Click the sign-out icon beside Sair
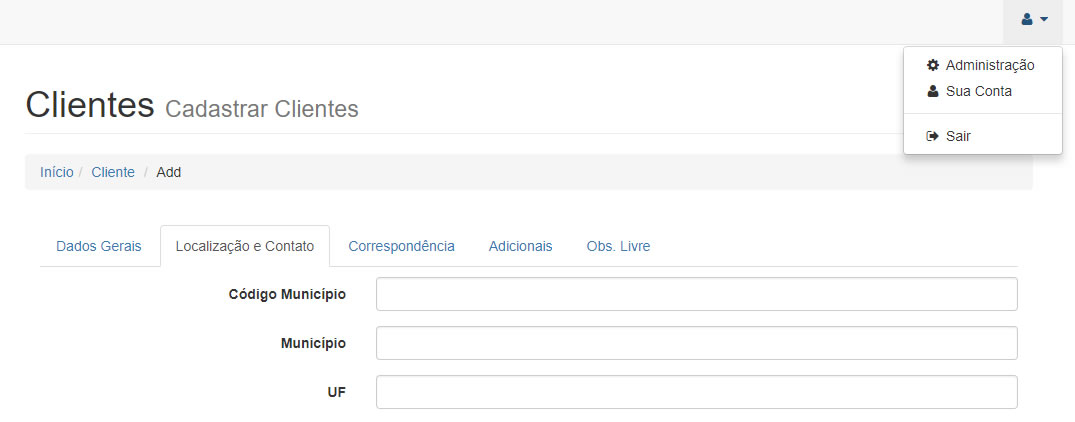Viewport: 1075px width, 422px height. pyautogui.click(x=933, y=136)
